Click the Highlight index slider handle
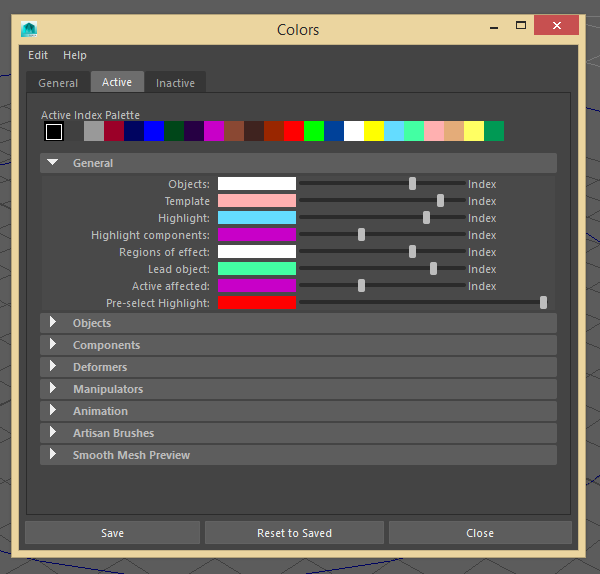The height and width of the screenshot is (574, 600). click(426, 218)
